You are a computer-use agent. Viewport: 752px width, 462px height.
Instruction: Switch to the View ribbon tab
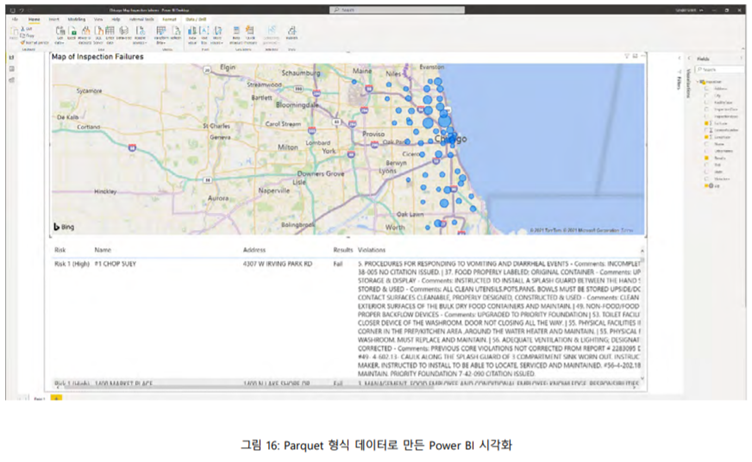tap(97, 19)
